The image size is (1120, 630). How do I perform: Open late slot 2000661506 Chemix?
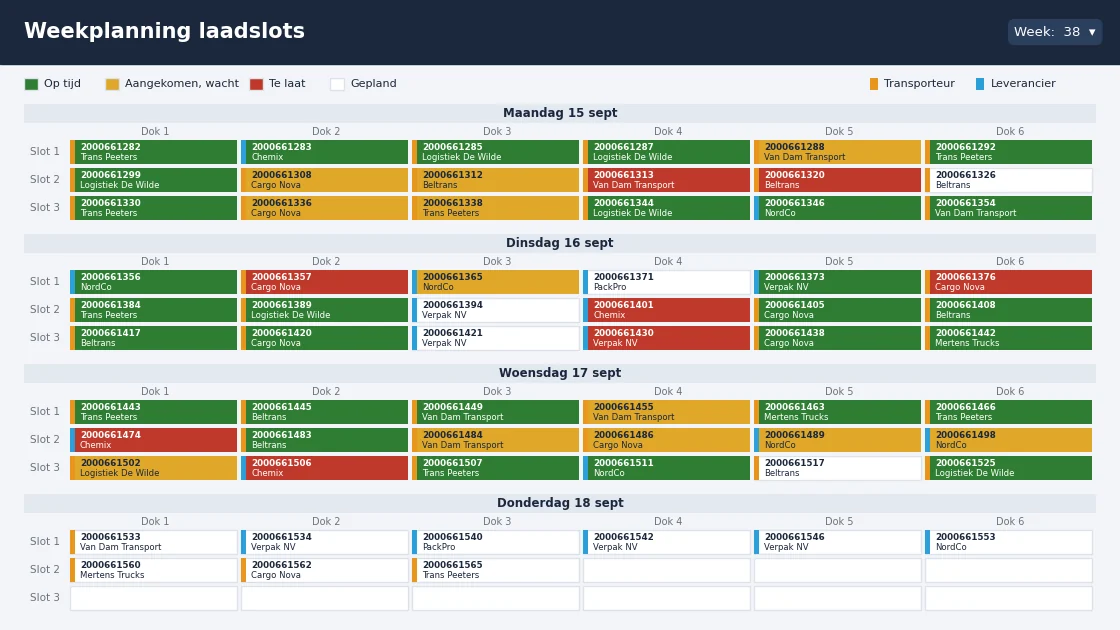pos(324,468)
